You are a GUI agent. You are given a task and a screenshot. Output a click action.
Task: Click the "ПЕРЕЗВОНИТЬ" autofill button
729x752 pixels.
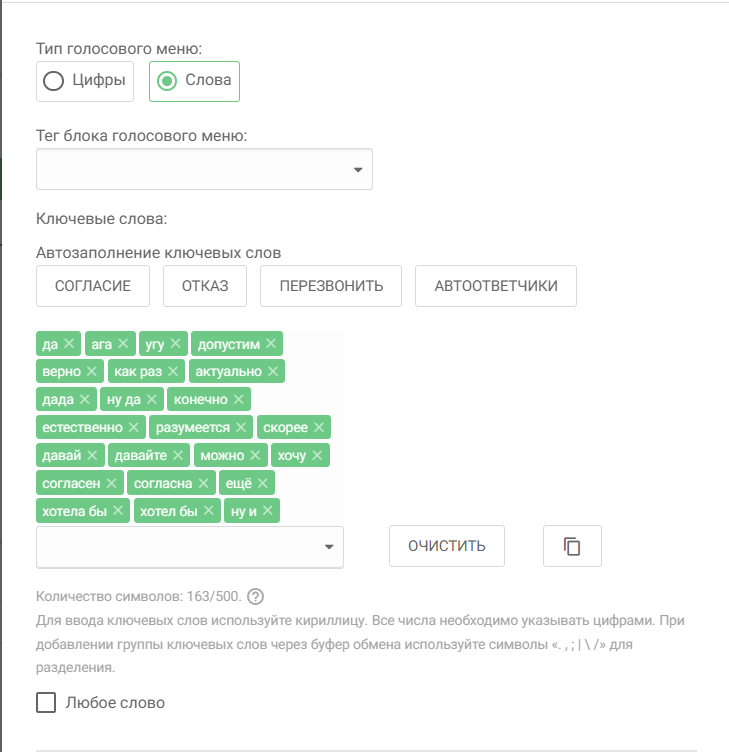[331, 286]
